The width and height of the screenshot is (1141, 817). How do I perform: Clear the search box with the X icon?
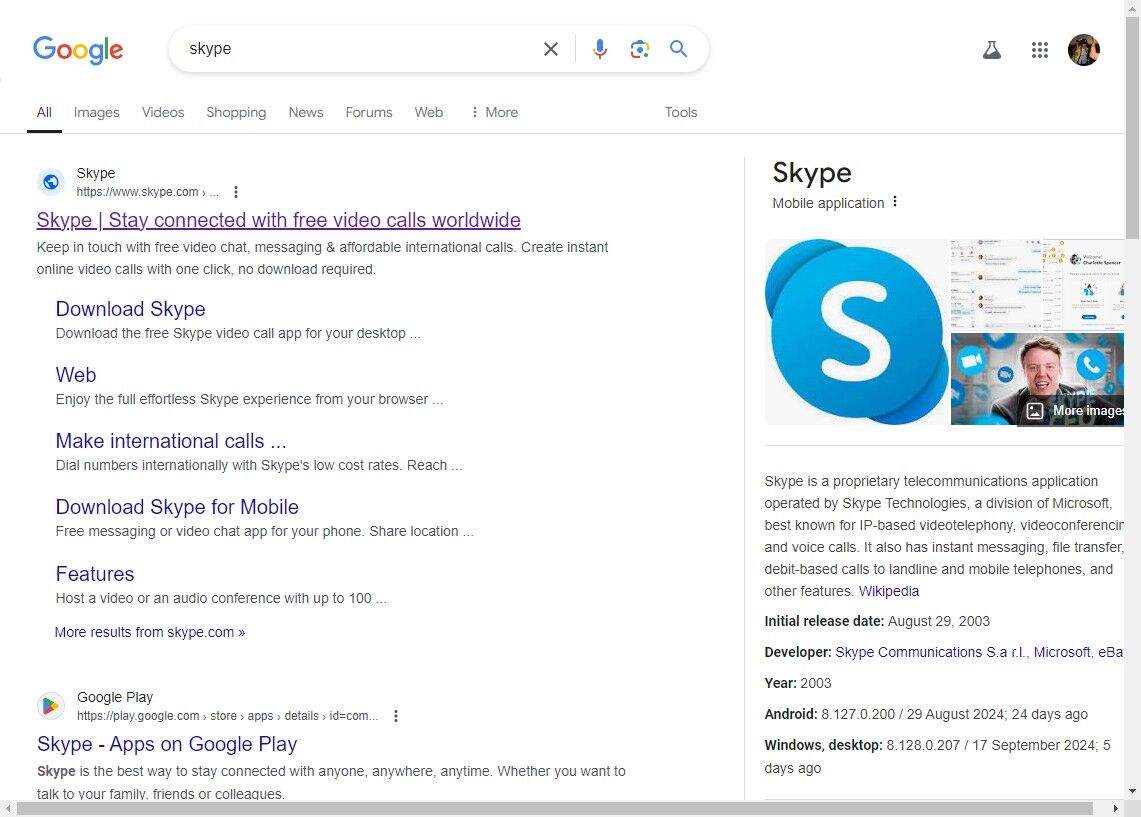pyautogui.click(x=551, y=49)
